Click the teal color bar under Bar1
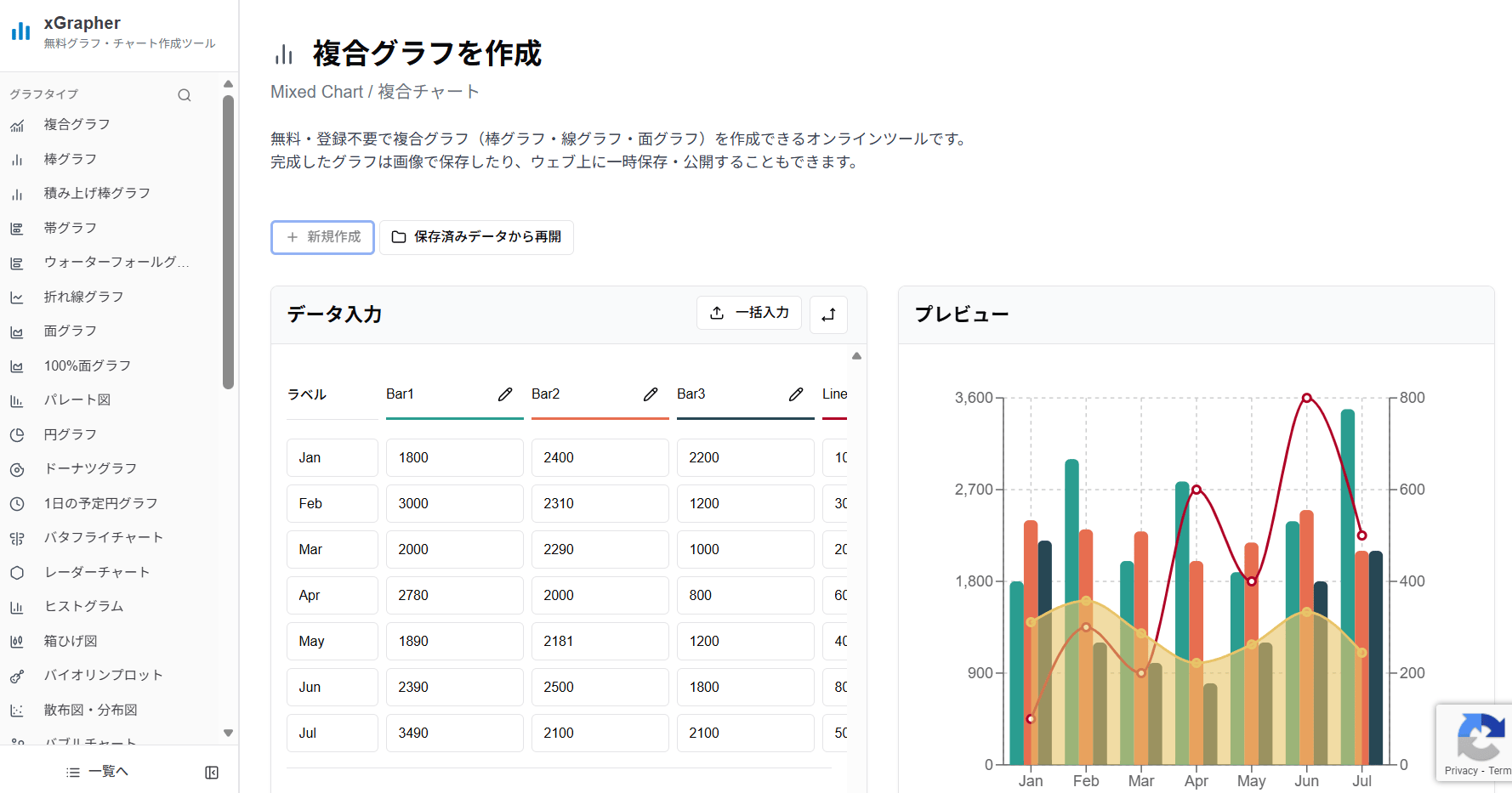This screenshot has width=1512, height=793. 454,417
